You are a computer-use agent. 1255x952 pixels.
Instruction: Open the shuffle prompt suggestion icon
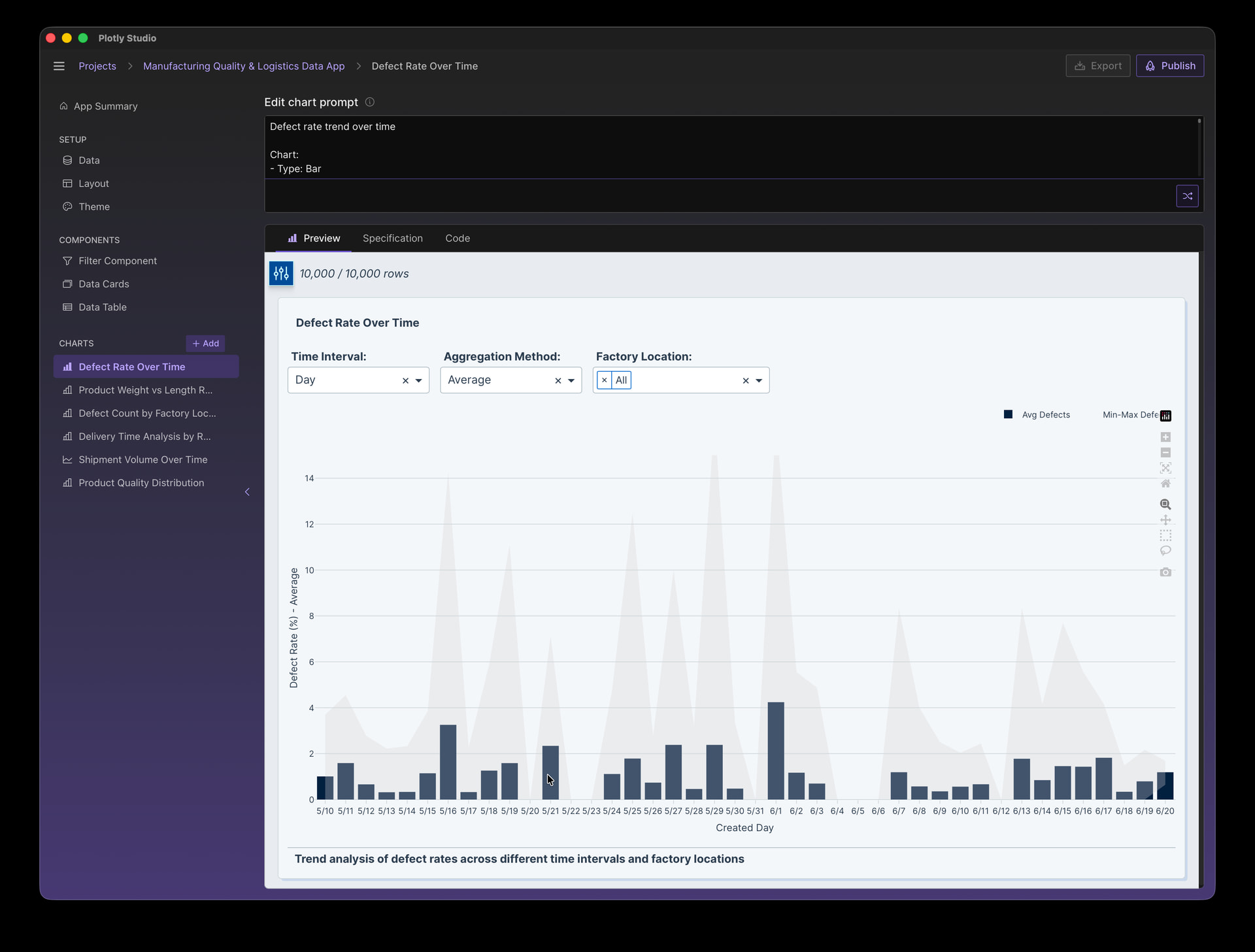(1187, 196)
